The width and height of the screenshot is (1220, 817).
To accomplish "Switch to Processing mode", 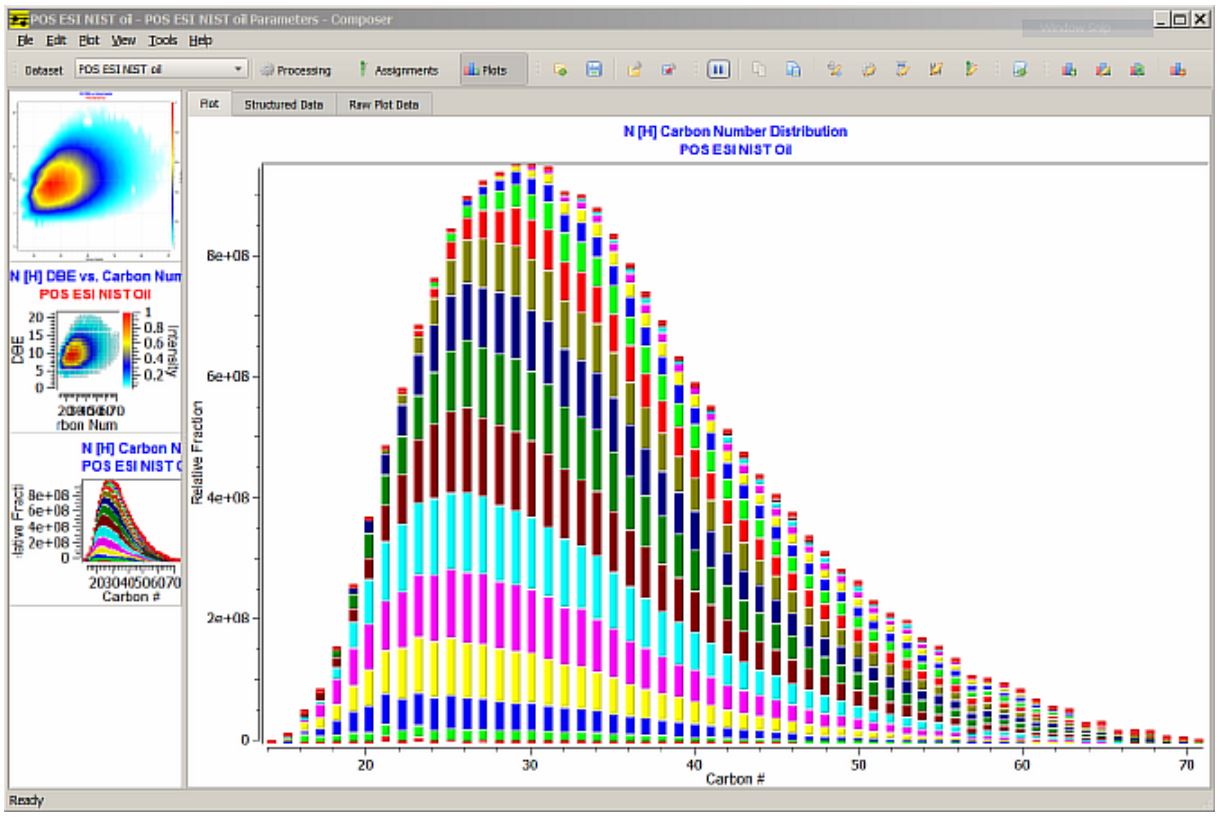I will pyautogui.click(x=295, y=71).
